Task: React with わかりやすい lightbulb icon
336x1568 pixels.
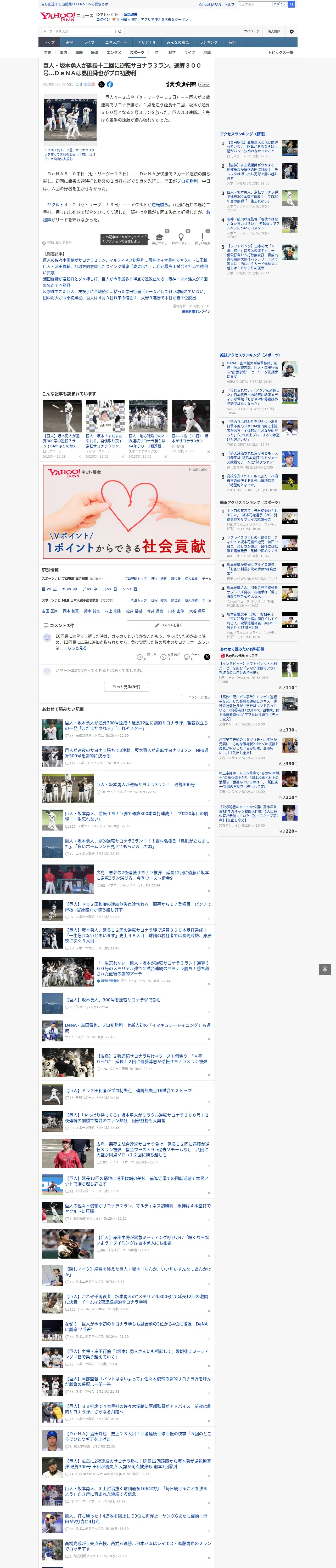Action: coord(181,237)
